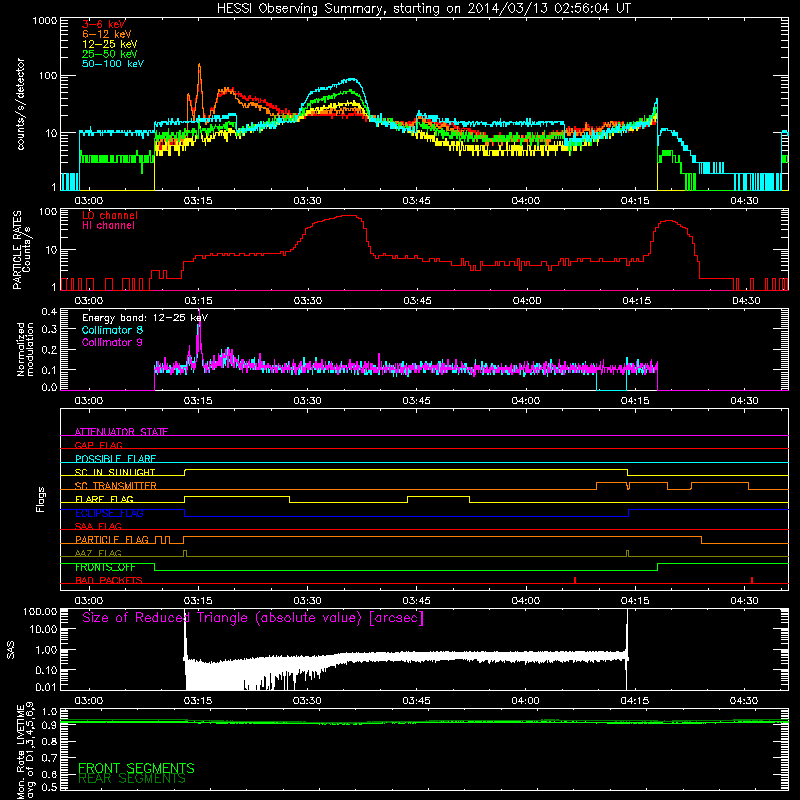The image size is (800, 800).
Task: Select the 6-12 keV legend label
Action: pyautogui.click(x=107, y=34)
